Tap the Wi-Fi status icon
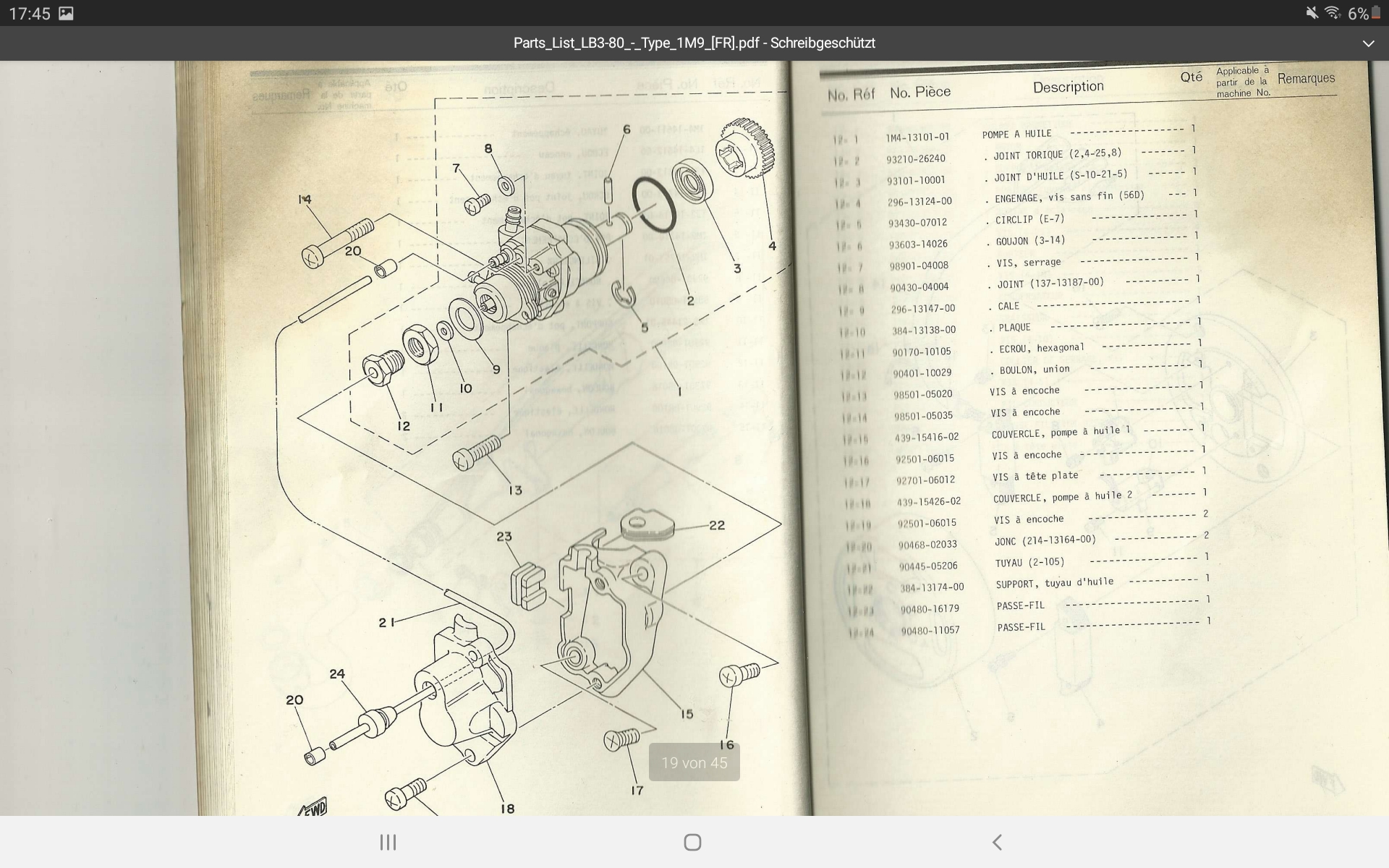Viewport: 1389px width, 868px height. (x=1332, y=13)
